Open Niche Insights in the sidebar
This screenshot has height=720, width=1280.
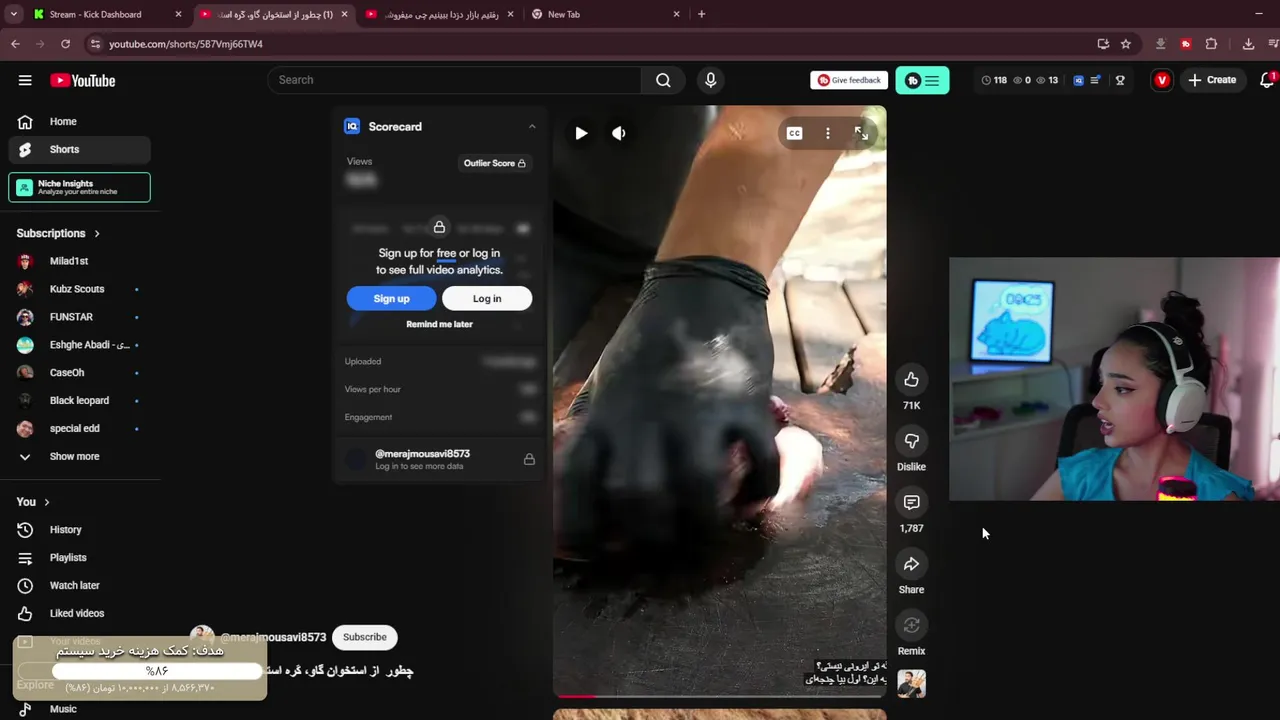pos(80,187)
